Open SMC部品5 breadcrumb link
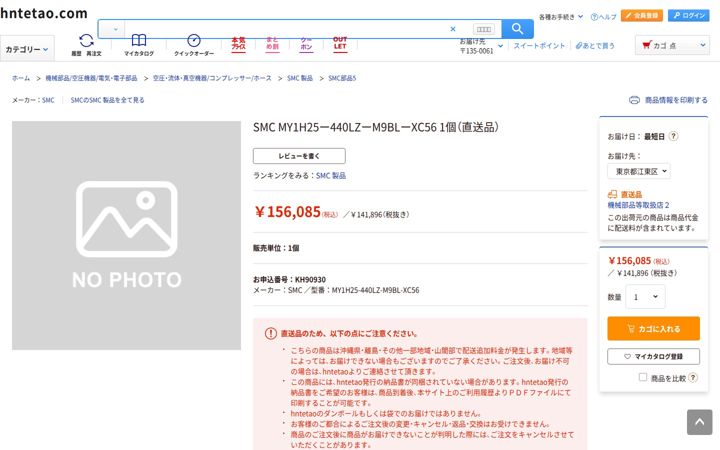Viewport: 720px width, 450px height. 342,78
